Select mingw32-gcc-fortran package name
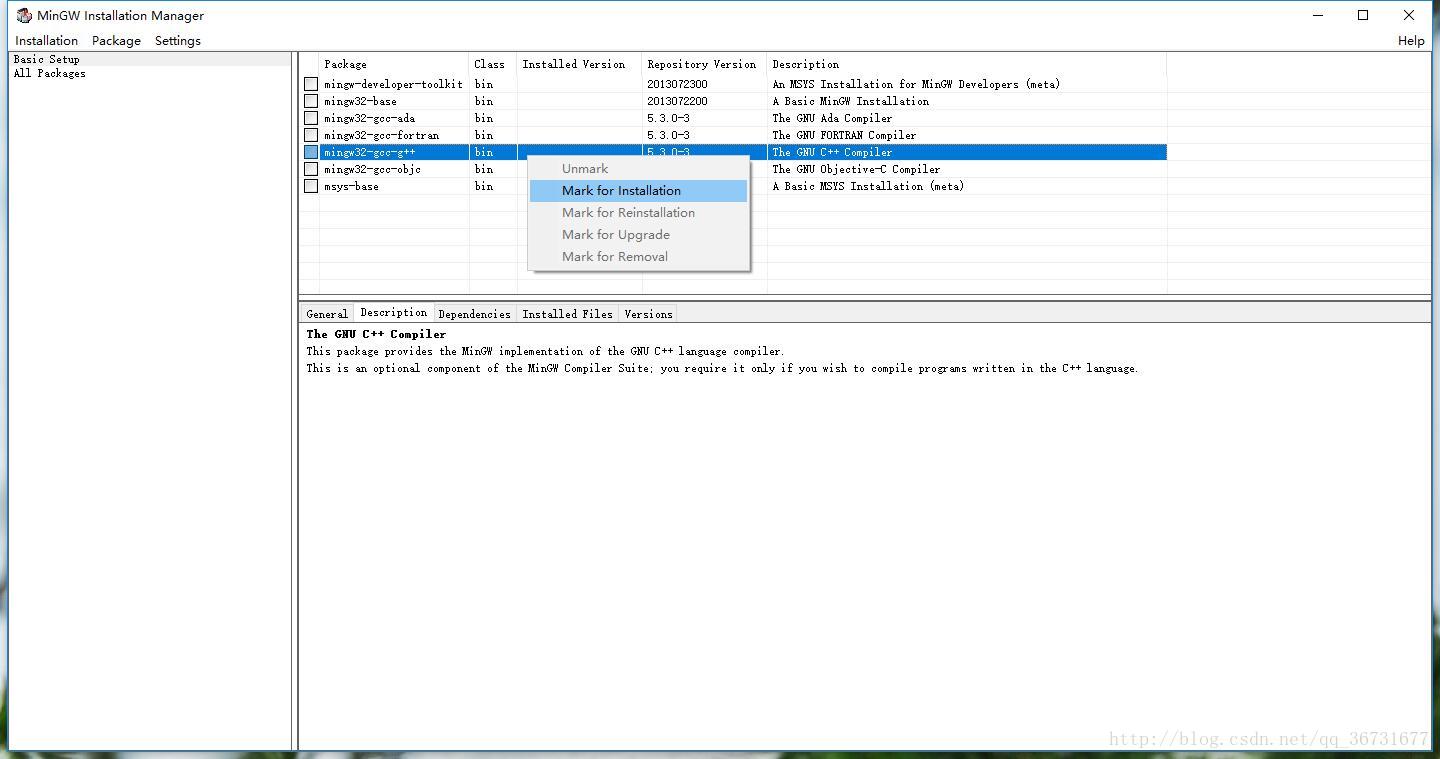This screenshot has height=759, width=1440. [381, 135]
